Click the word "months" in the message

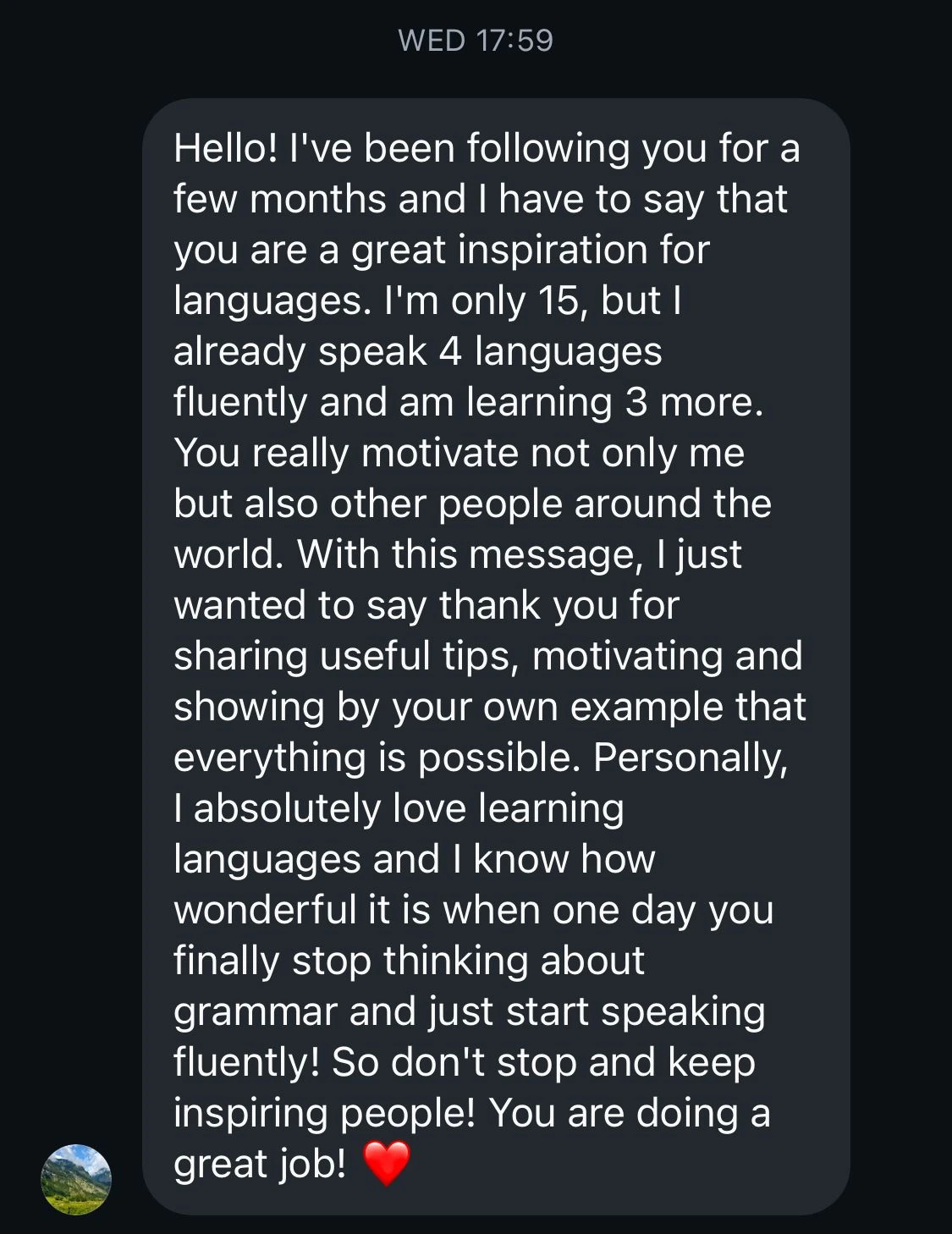pos(318,199)
